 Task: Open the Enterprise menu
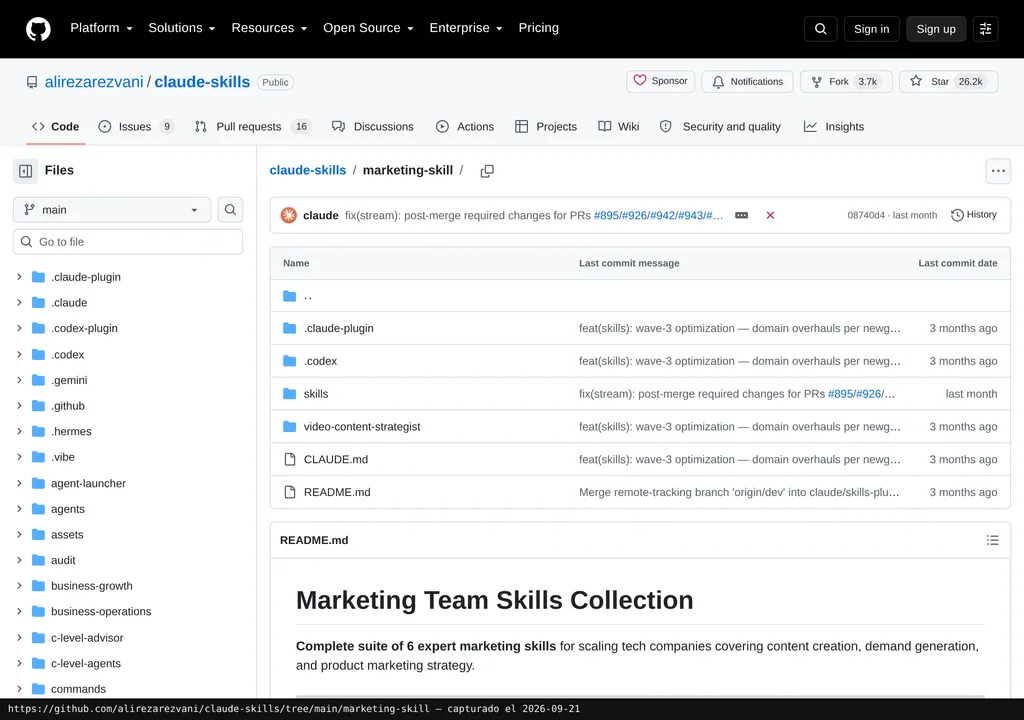(466, 28)
